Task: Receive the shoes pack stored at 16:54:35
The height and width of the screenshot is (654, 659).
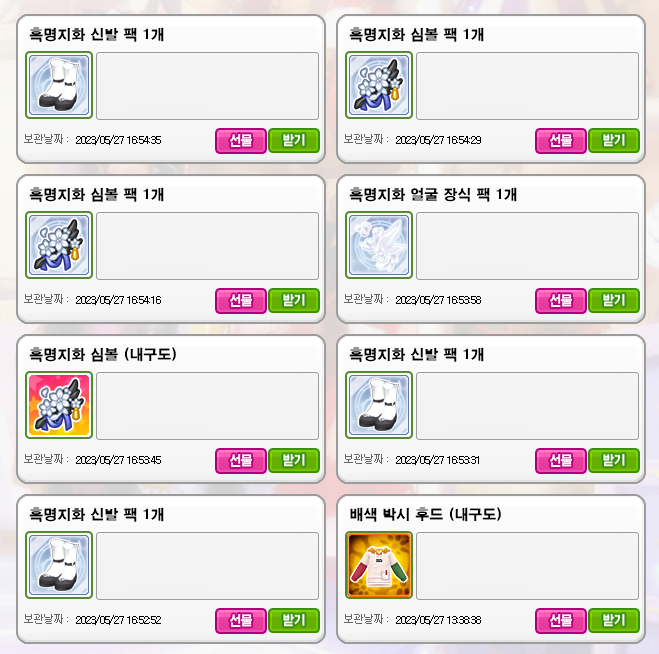Action: pyautogui.click(x=294, y=140)
